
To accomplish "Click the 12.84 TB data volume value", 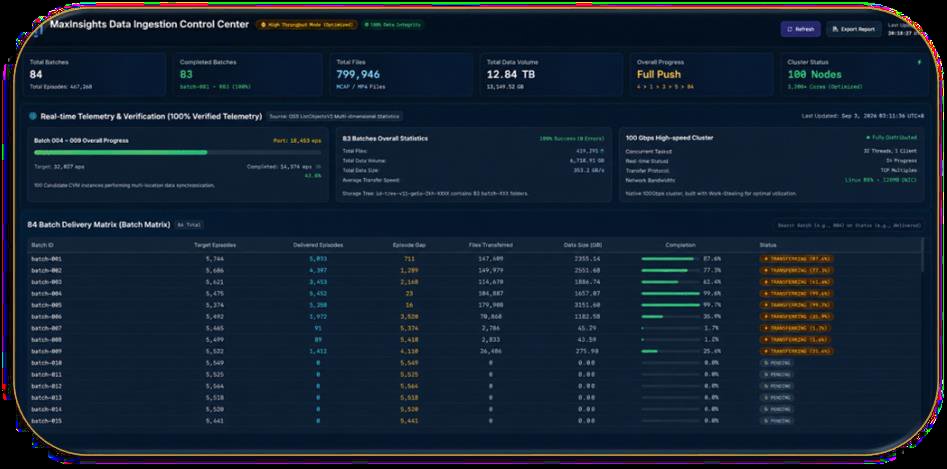I will pyautogui.click(x=510, y=74).
